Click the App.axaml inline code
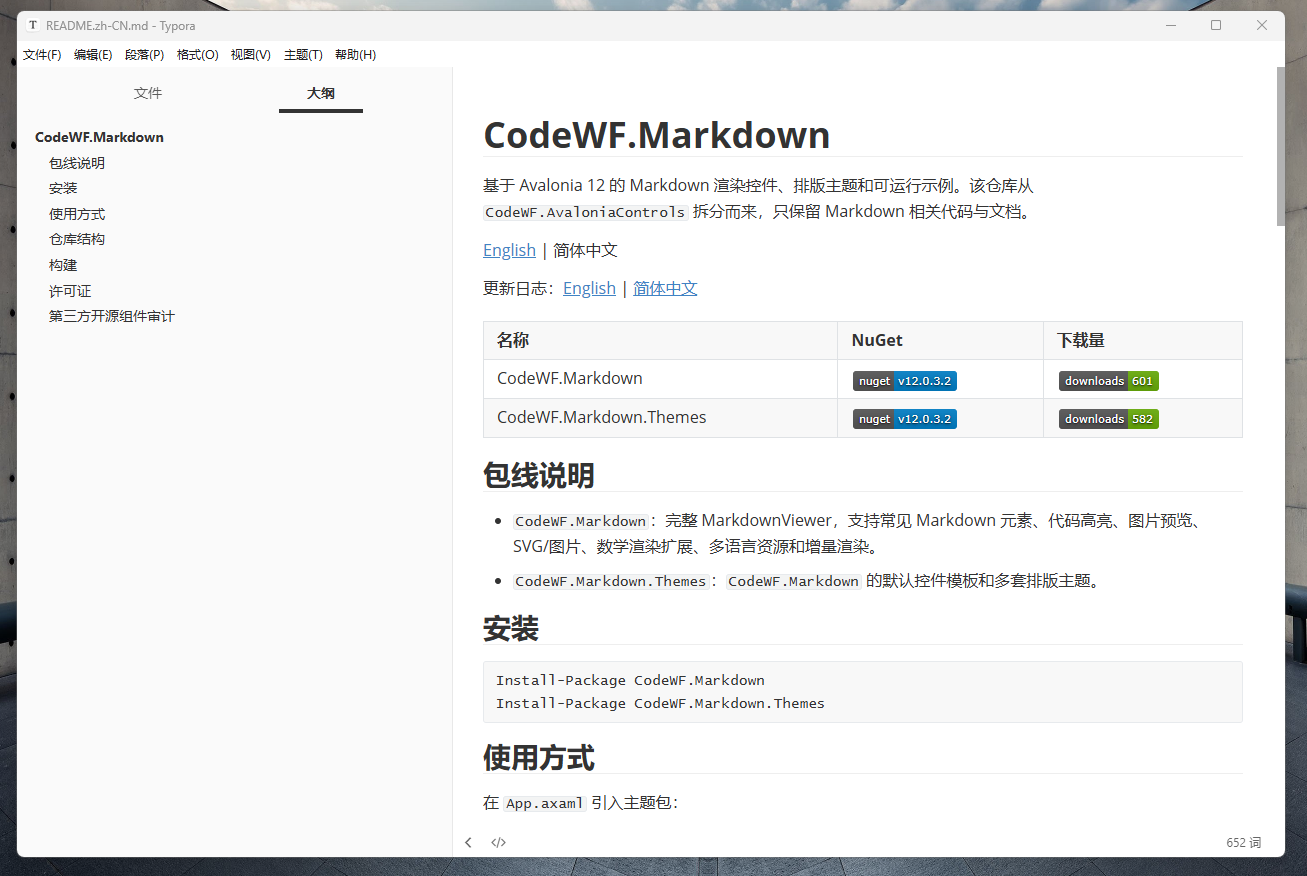 tap(545, 803)
